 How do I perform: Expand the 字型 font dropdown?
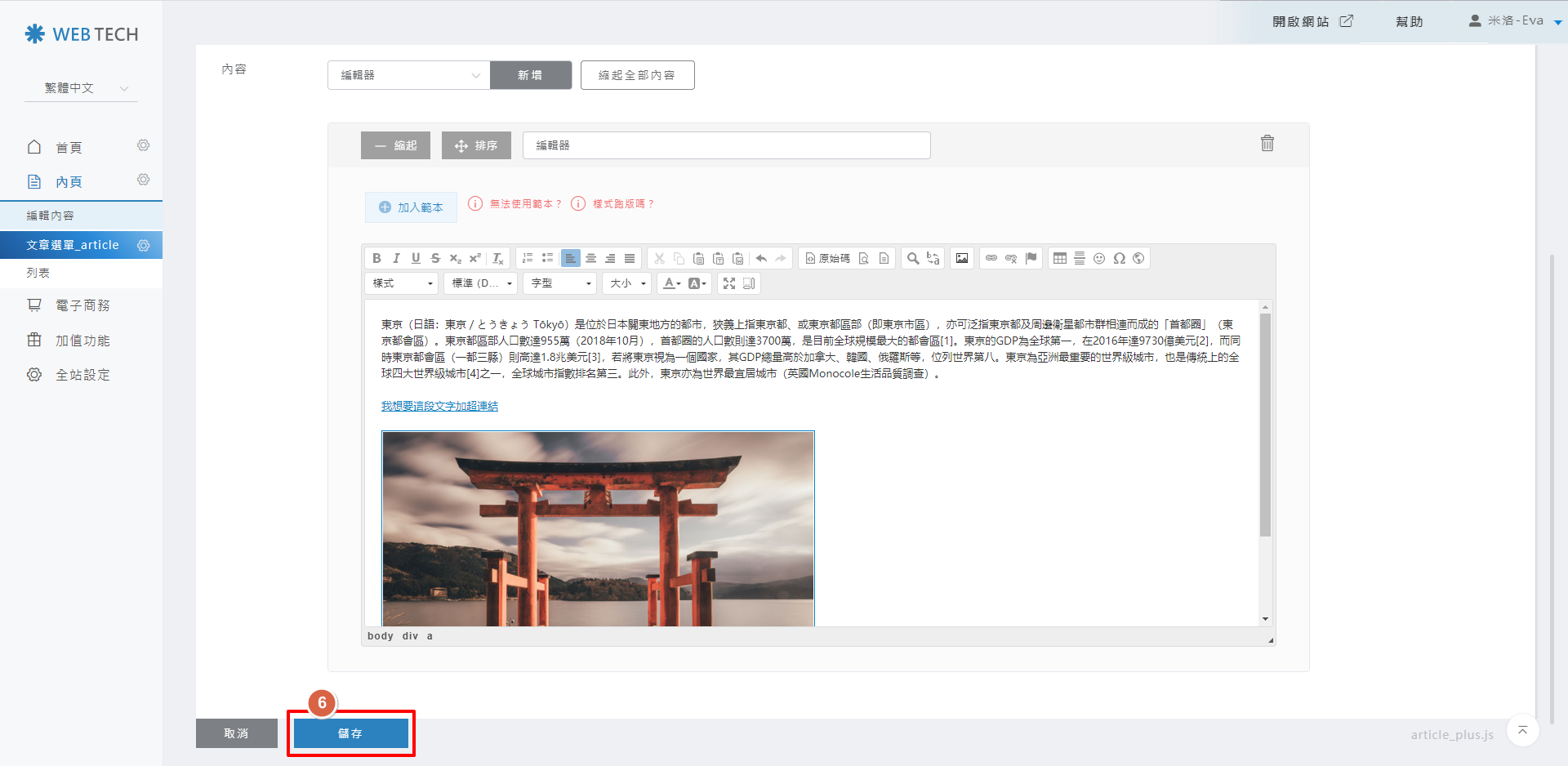coord(561,283)
